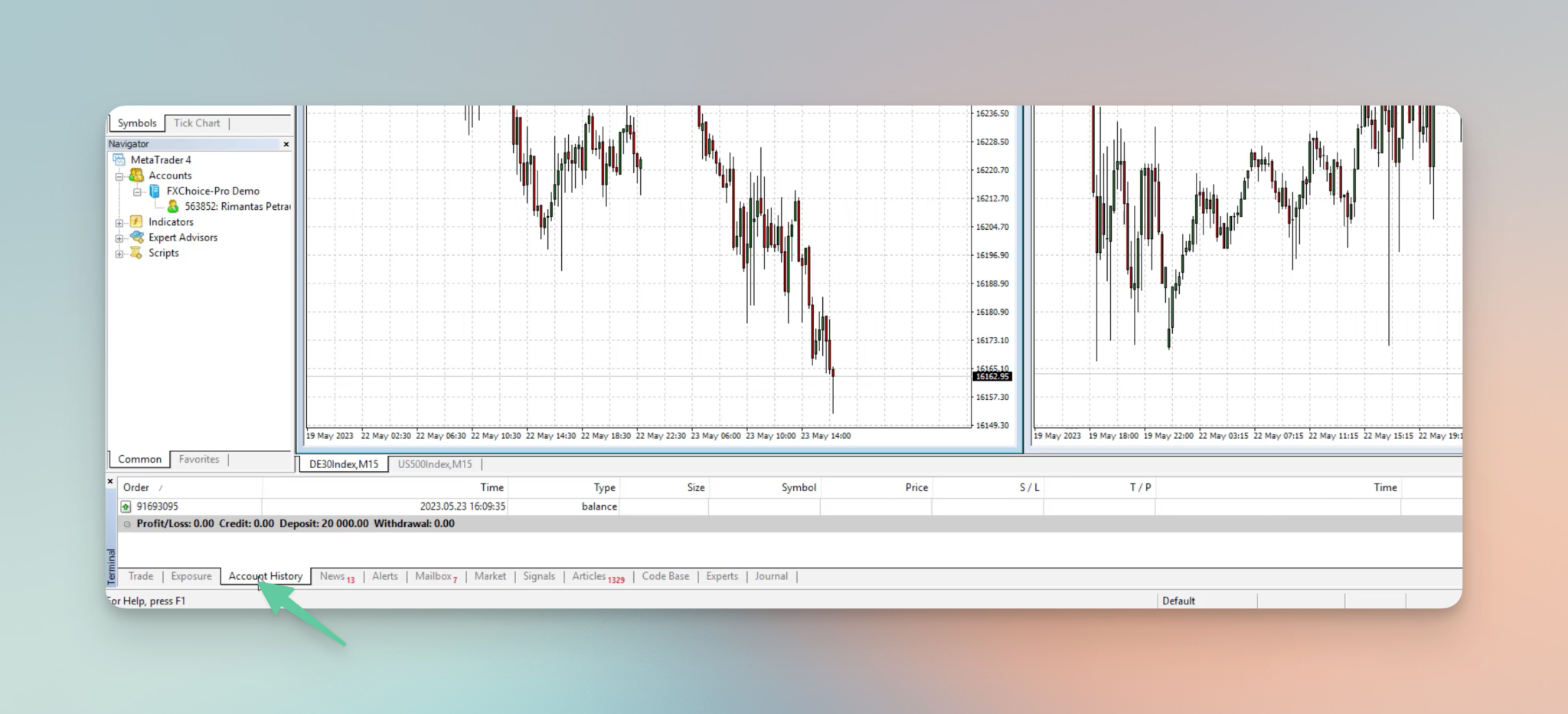Image resolution: width=1568 pixels, height=714 pixels.
Task: Close the Navigator panel
Action: point(286,144)
